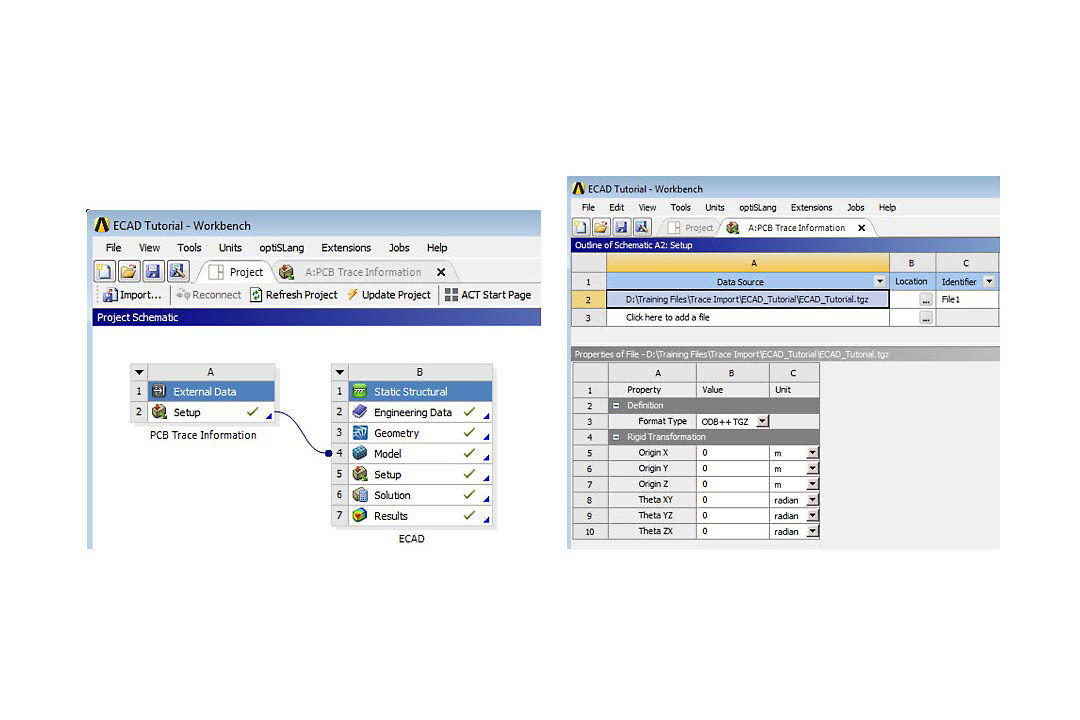1080x720 pixels.
Task: Open Data Source column header dropdown
Action: click(880, 281)
